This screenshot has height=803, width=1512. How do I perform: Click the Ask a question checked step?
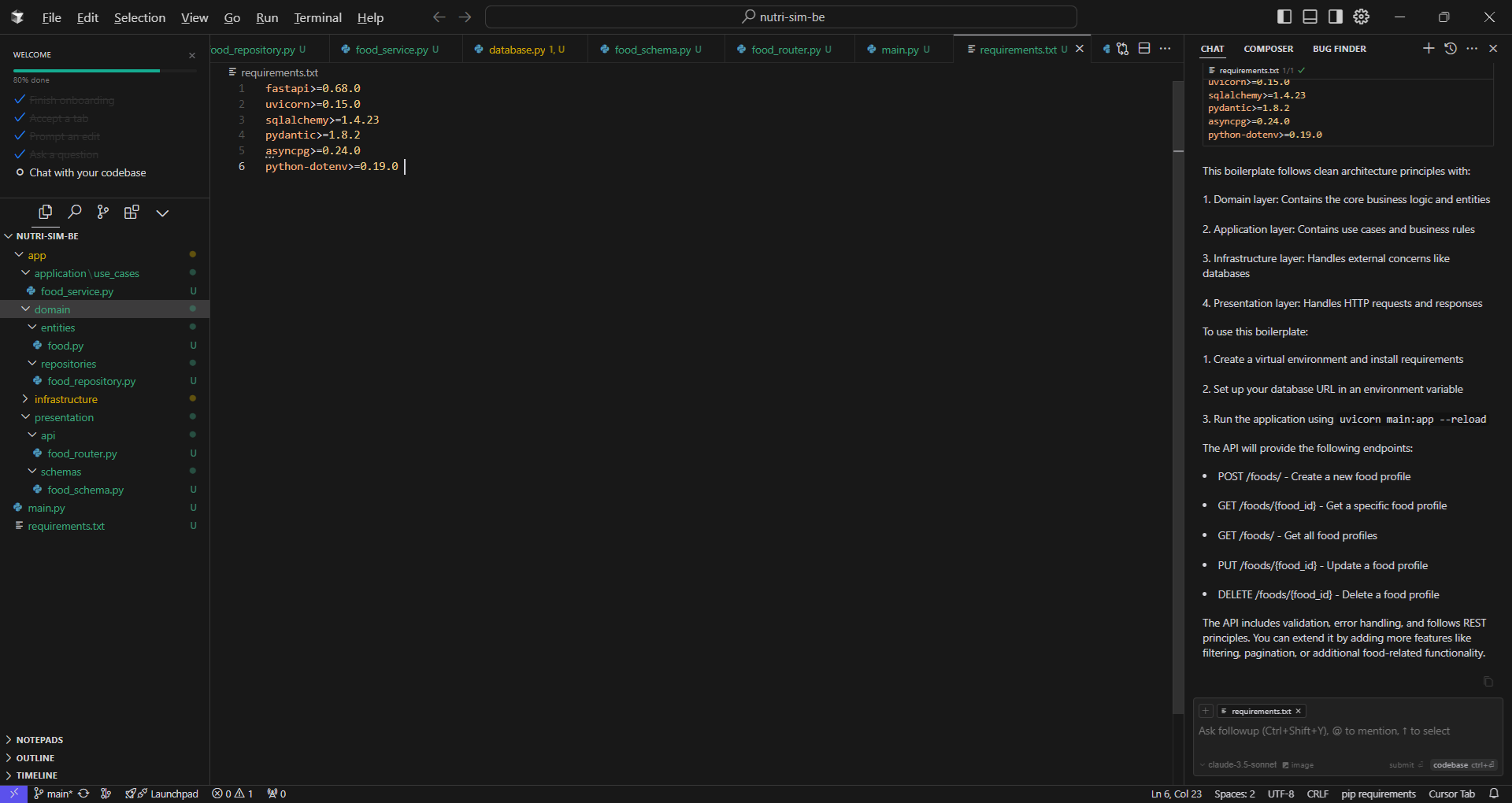coord(64,154)
